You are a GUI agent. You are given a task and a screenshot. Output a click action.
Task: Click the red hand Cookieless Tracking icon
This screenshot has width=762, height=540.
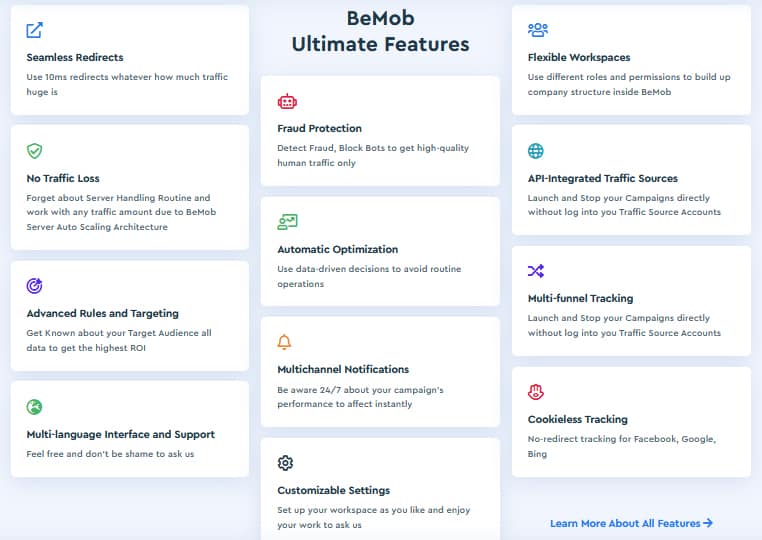coord(536,392)
